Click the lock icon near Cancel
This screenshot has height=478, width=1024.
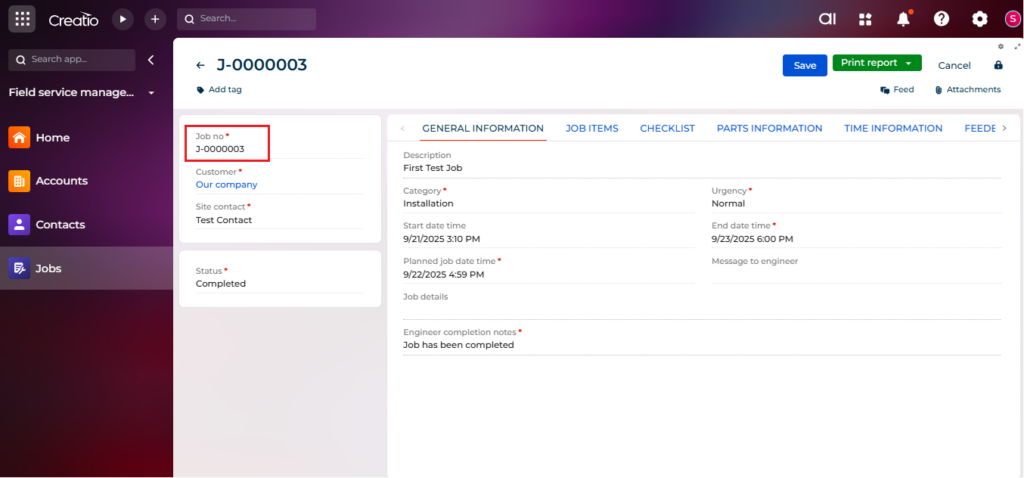tap(998, 65)
